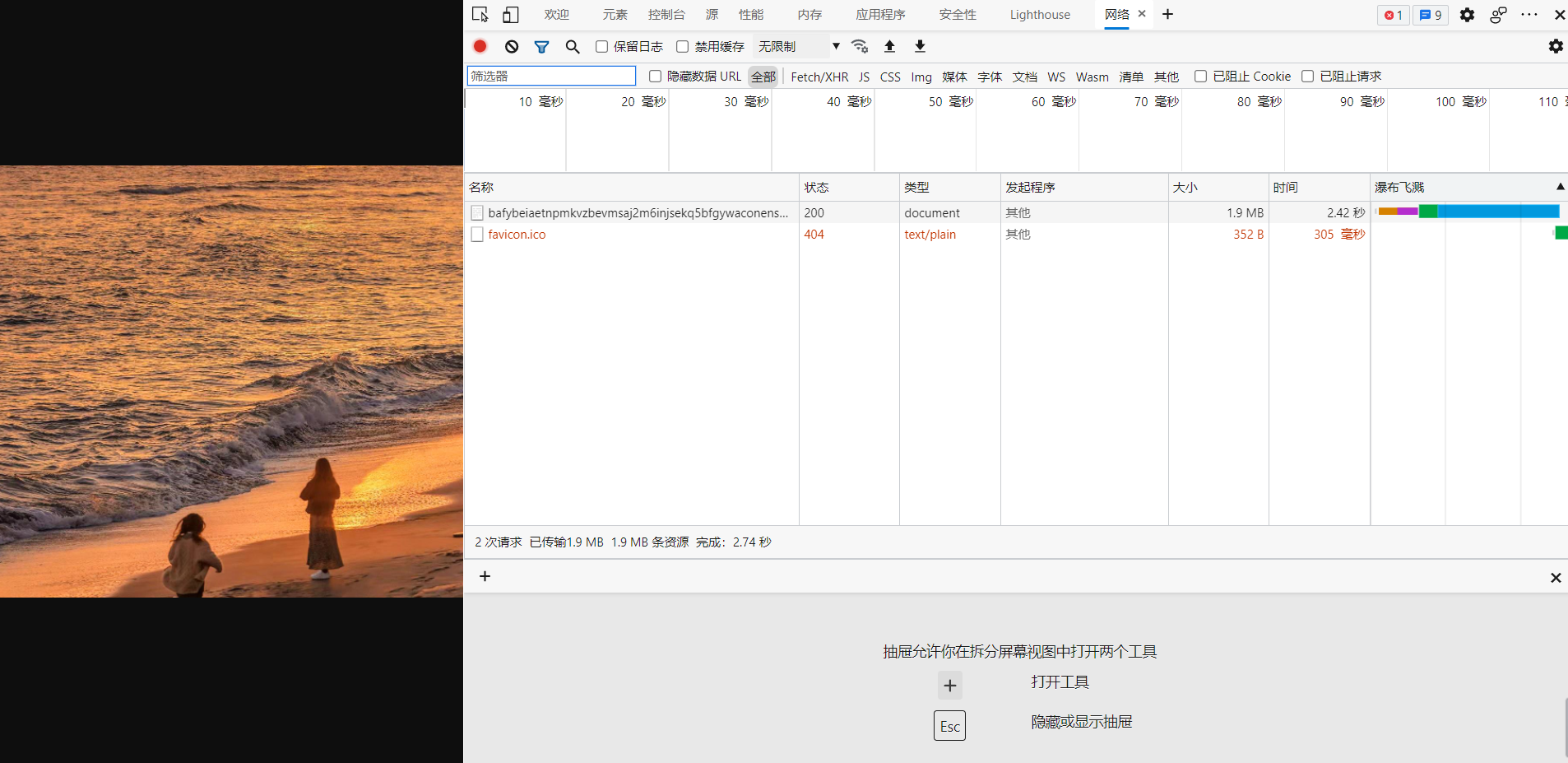Import HAR file with upload arrow
Viewport: 1568px width, 763px height.
coord(889,47)
